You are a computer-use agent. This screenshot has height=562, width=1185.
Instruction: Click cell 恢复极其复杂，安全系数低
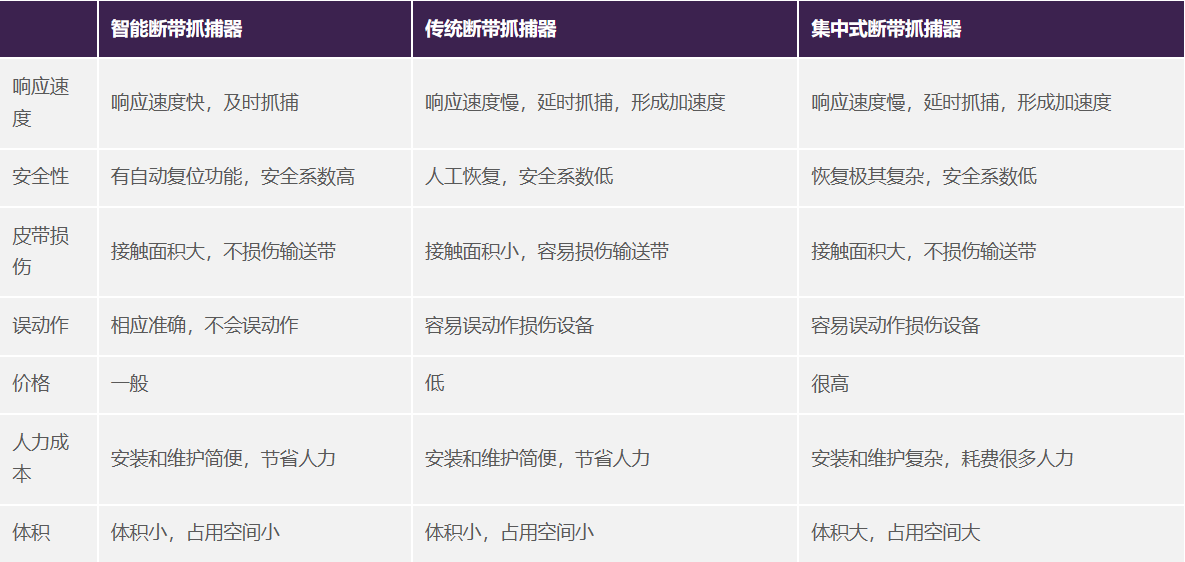click(992, 177)
